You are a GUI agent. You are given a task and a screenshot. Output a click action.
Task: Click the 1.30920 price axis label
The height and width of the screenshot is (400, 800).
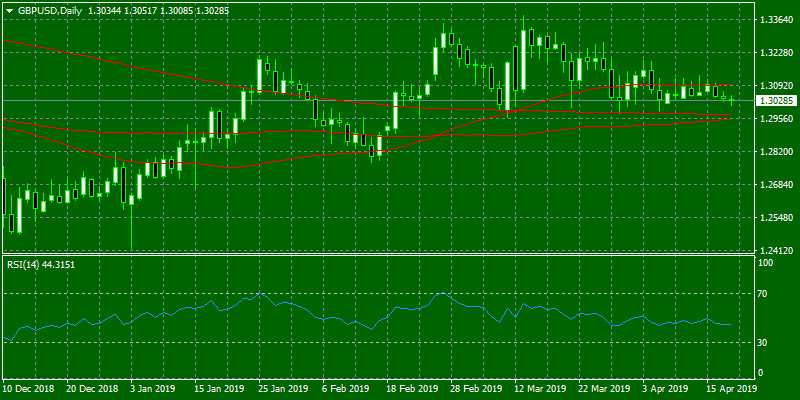point(776,86)
